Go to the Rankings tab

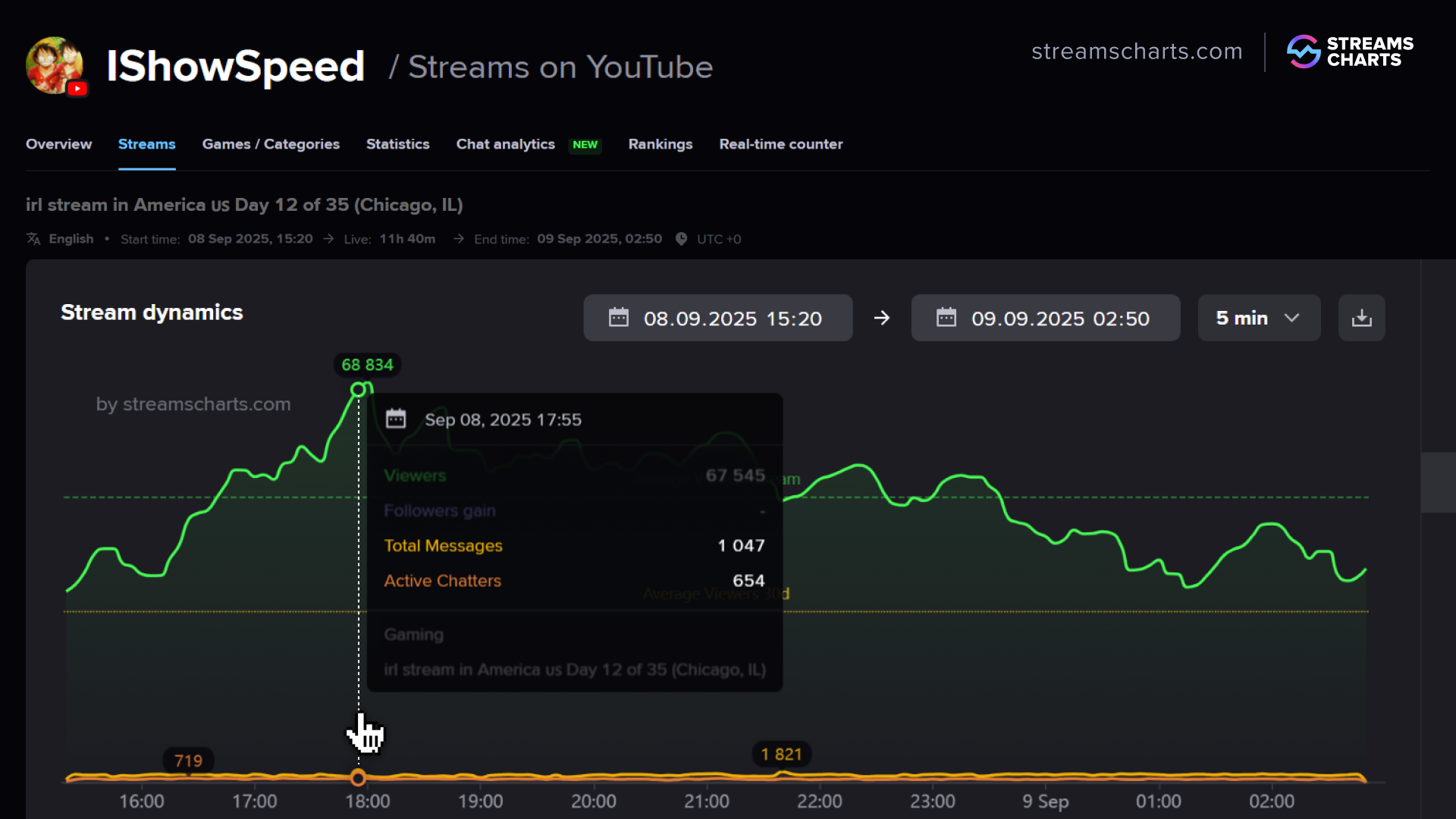coord(660,144)
